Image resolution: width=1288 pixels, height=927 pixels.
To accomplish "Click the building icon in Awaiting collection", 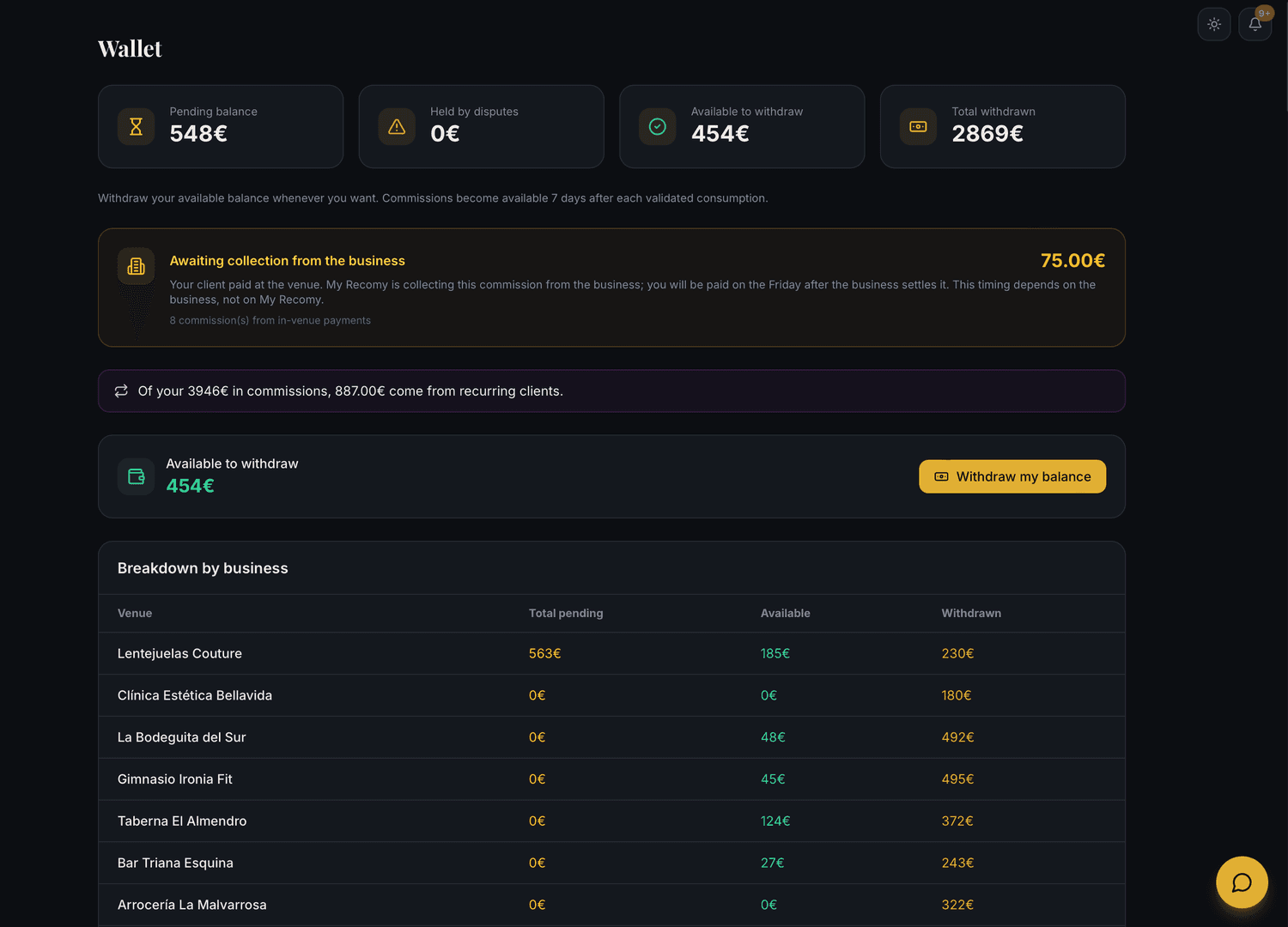I will pos(136,267).
